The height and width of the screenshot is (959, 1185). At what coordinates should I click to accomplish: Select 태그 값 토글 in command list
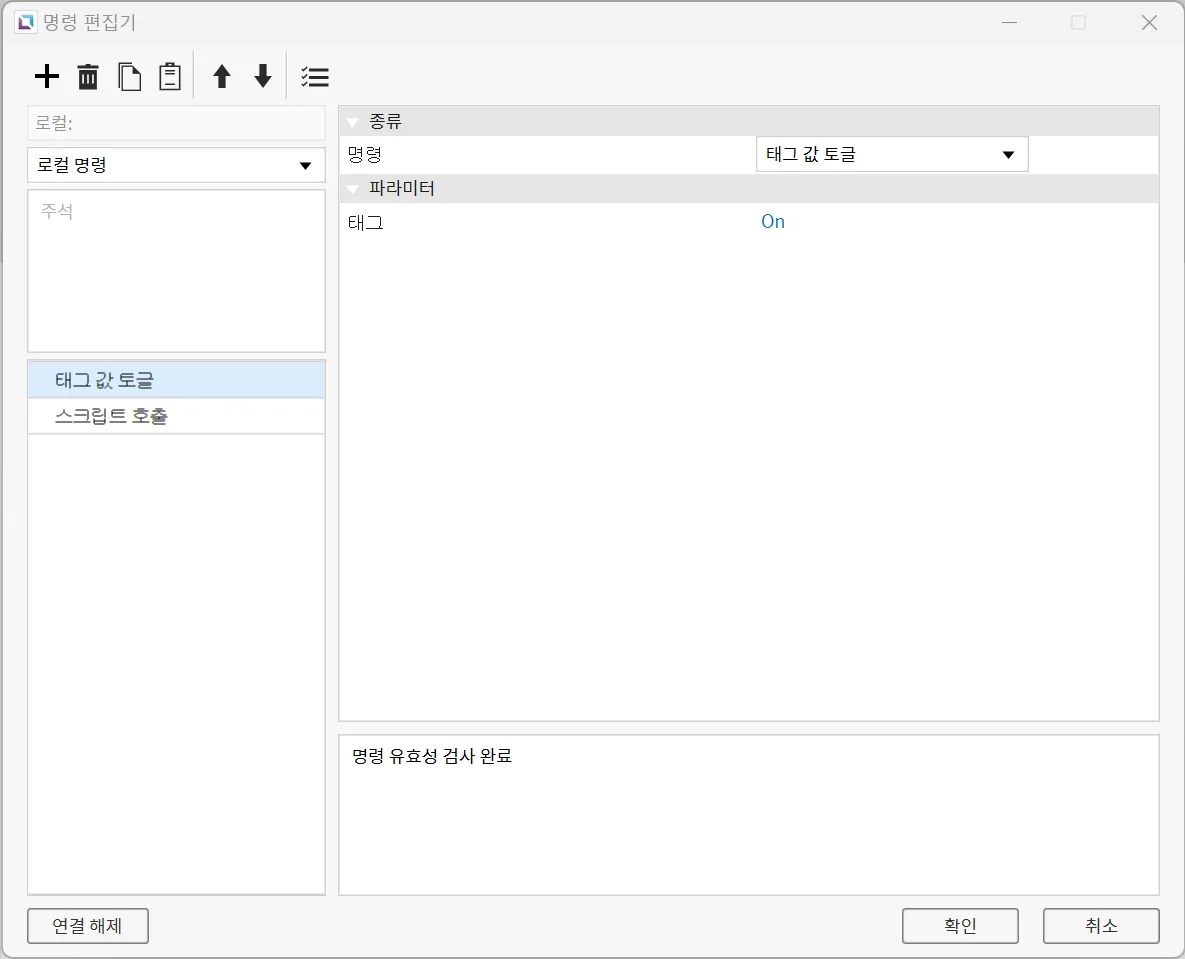(176, 380)
